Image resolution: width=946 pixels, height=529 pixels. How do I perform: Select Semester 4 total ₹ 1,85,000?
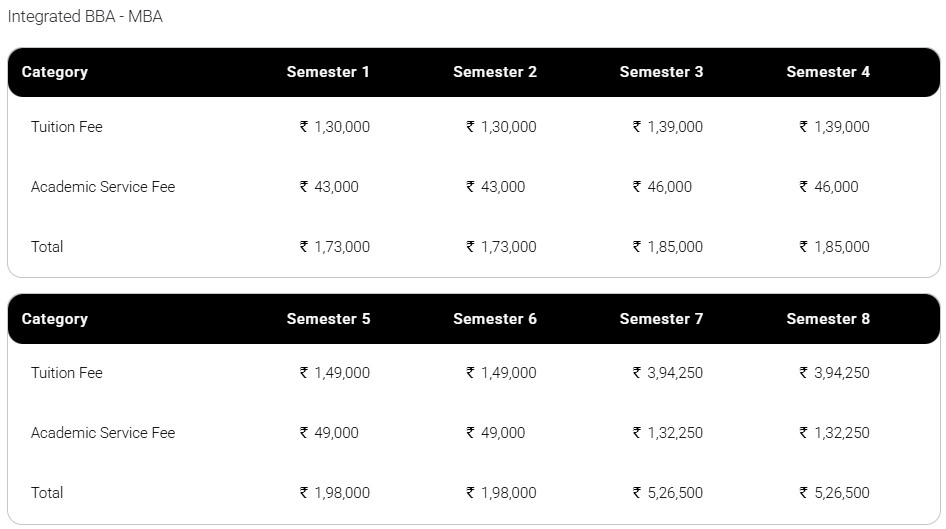(x=835, y=247)
